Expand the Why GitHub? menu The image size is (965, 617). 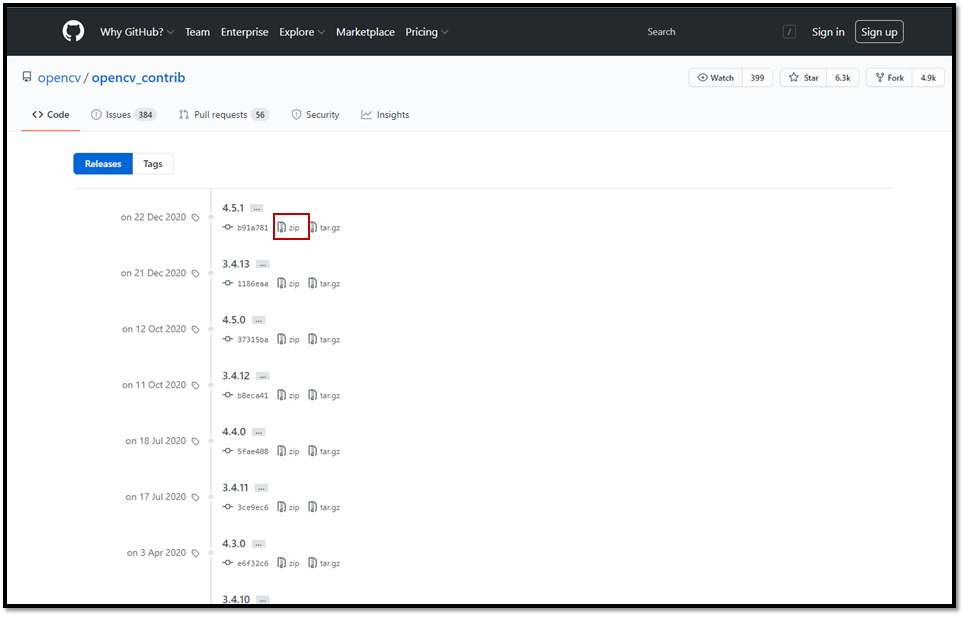pos(137,32)
